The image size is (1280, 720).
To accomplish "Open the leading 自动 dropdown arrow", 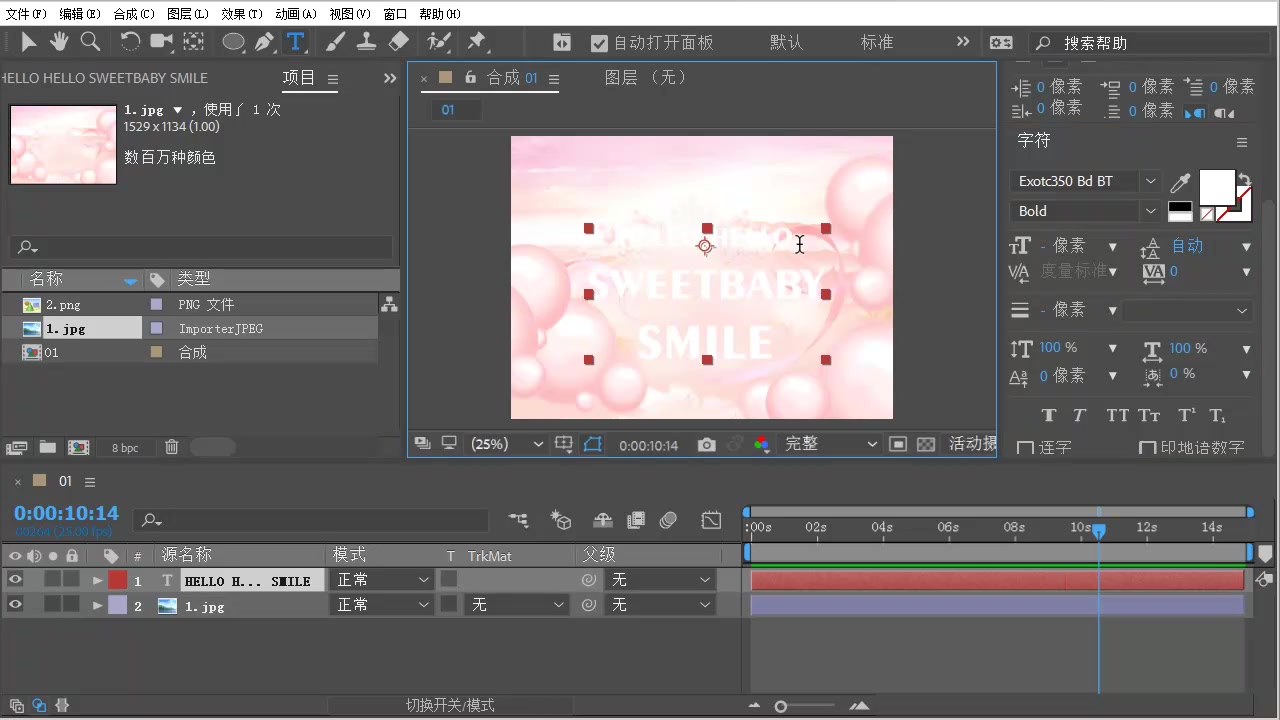I will click(1246, 246).
